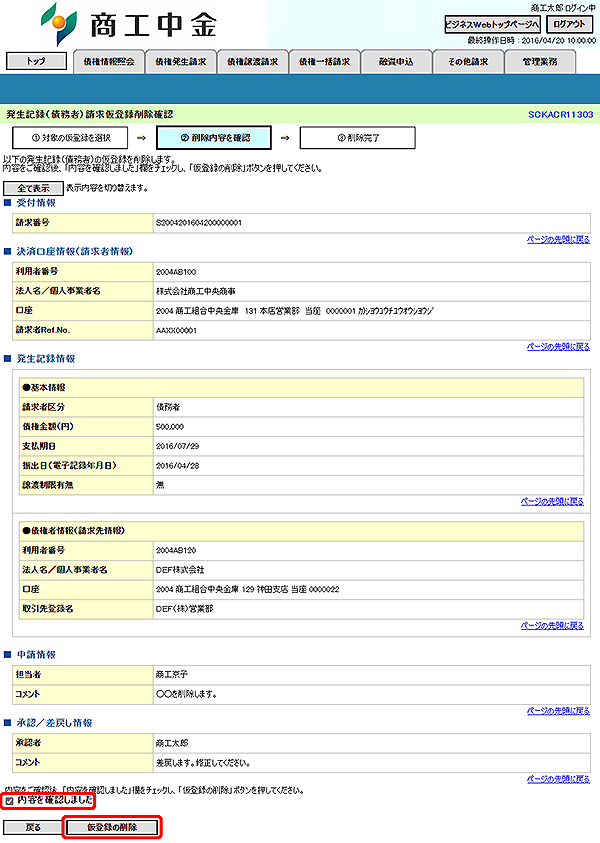Click creditor user number 2004AB120

tap(176, 551)
